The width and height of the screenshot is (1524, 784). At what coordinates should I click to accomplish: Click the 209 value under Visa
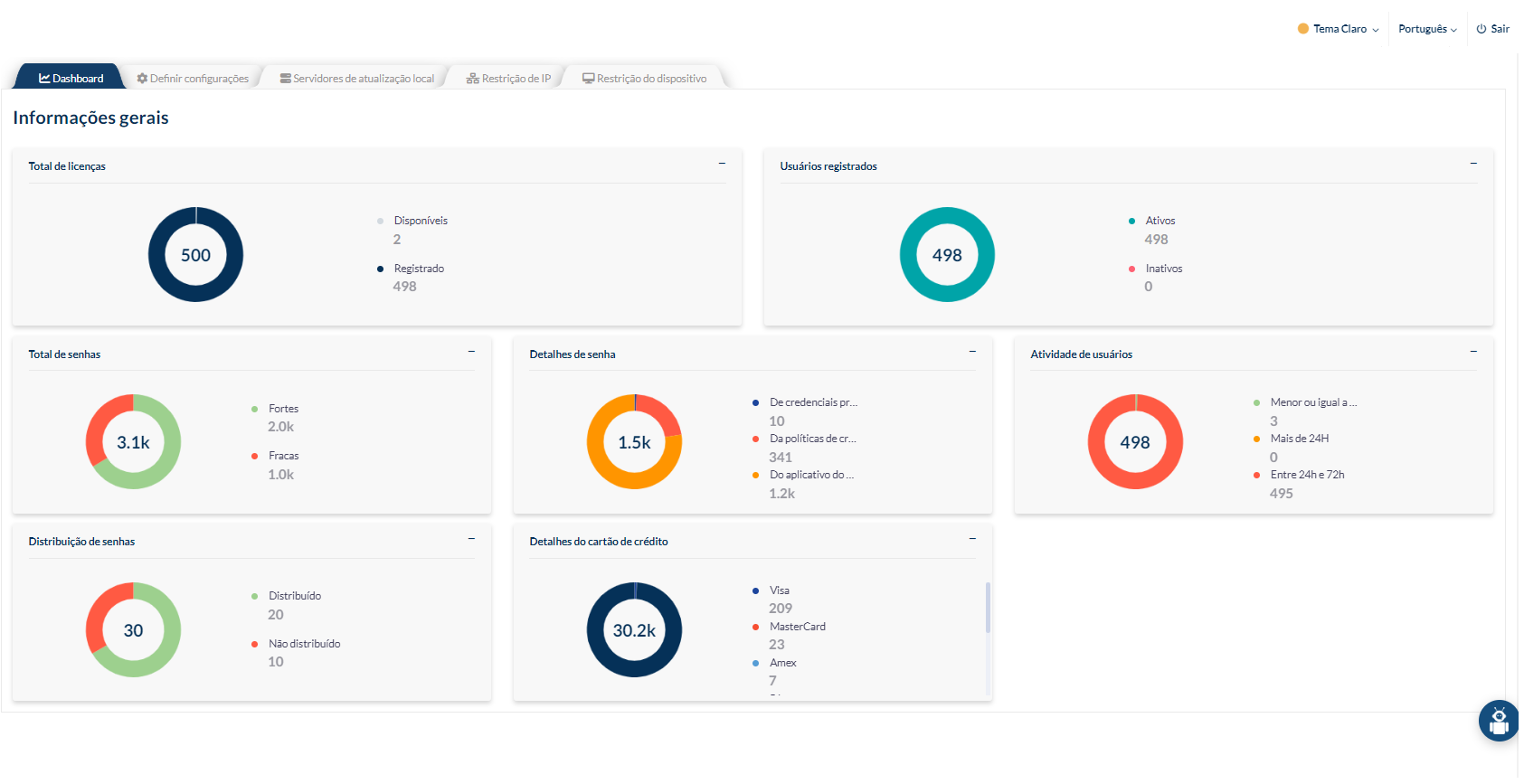coord(781,609)
